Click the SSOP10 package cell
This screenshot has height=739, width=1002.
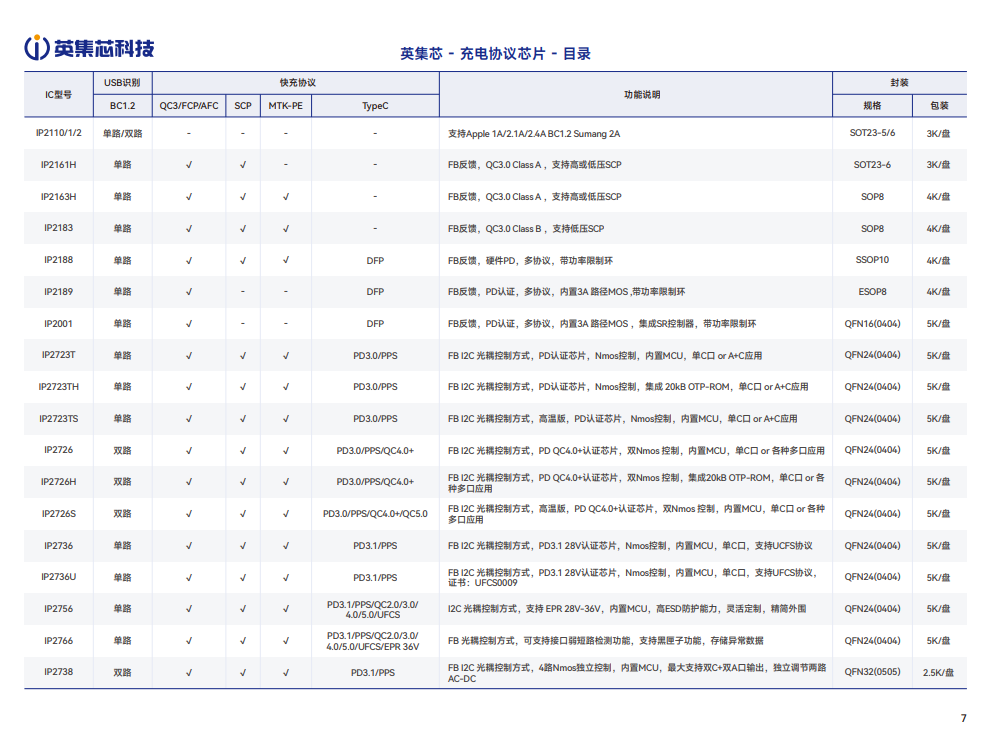pos(872,260)
